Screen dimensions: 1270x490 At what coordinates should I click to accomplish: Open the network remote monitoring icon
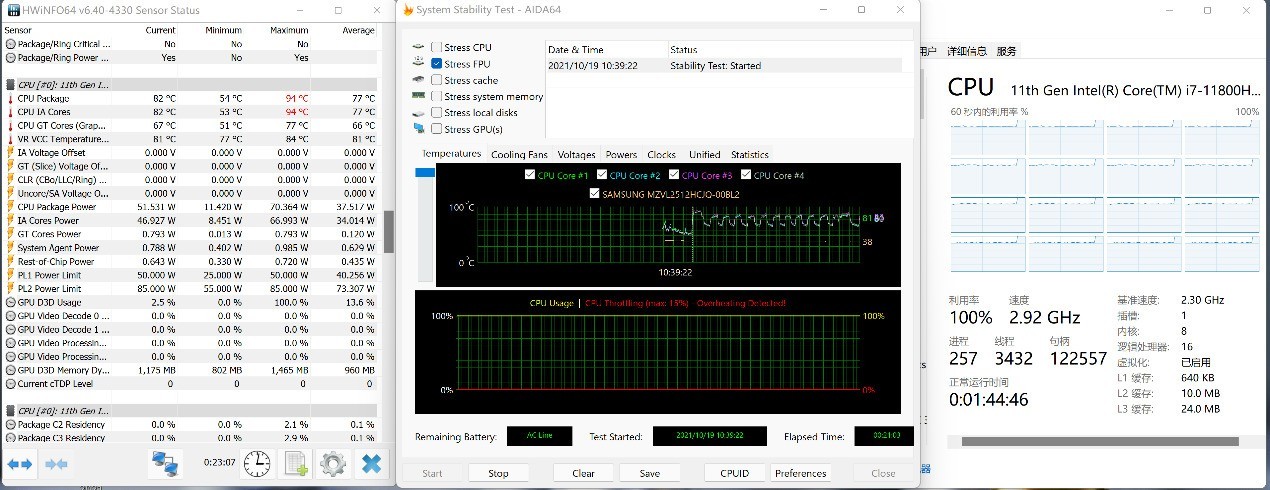165,464
